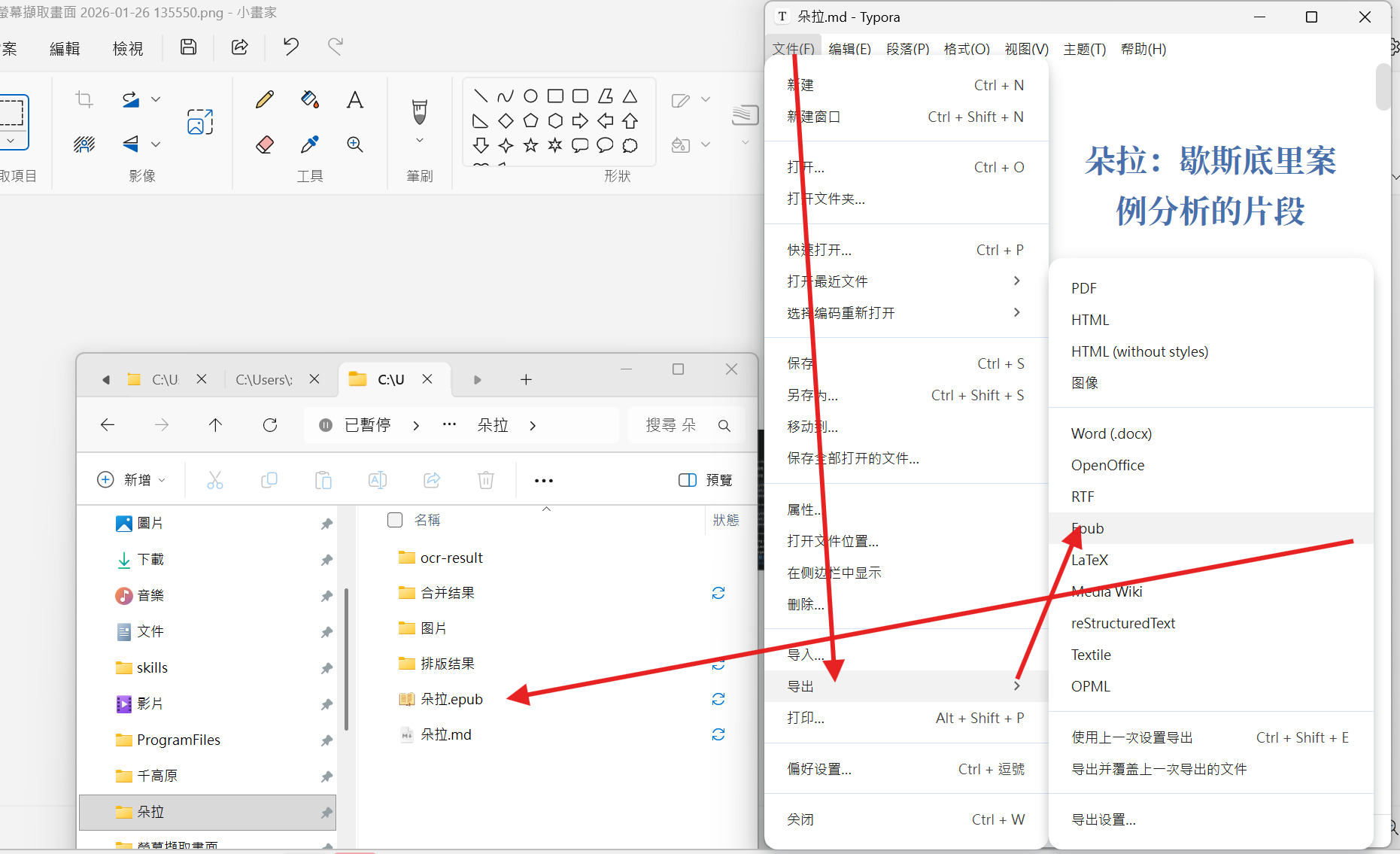Click the search magnifier in File Explorer

click(x=724, y=426)
